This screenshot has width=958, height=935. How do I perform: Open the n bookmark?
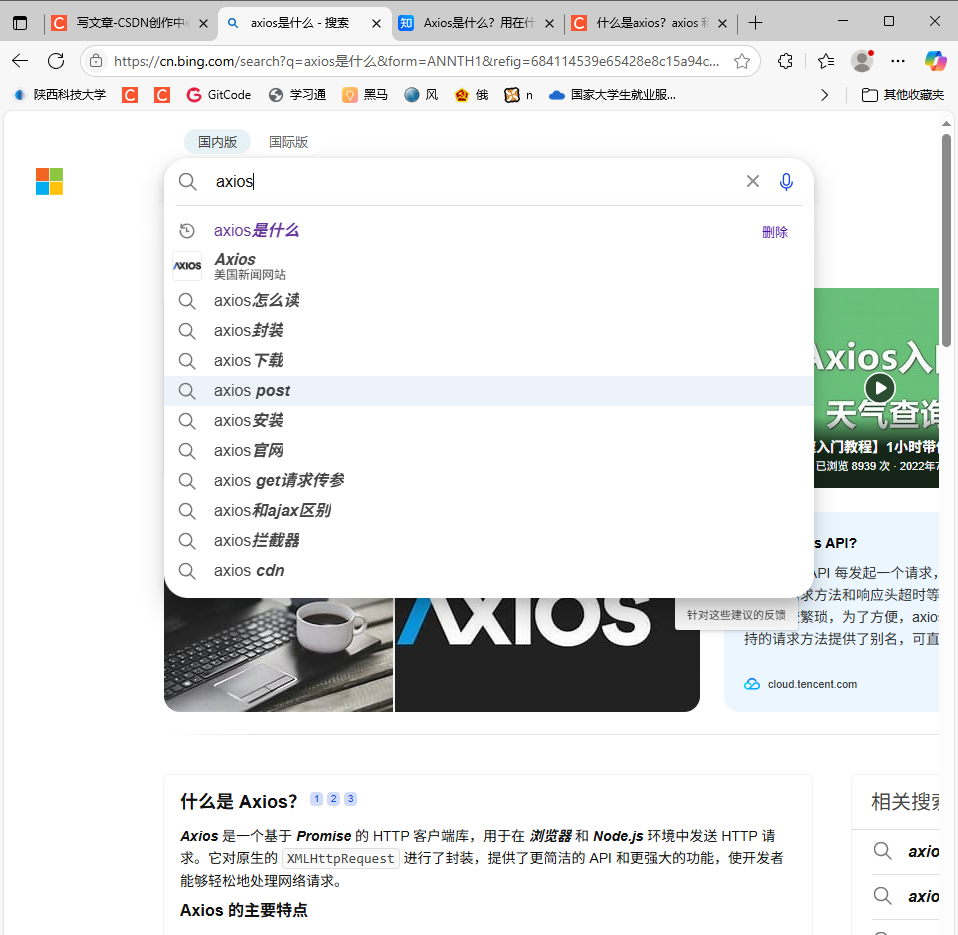518,95
